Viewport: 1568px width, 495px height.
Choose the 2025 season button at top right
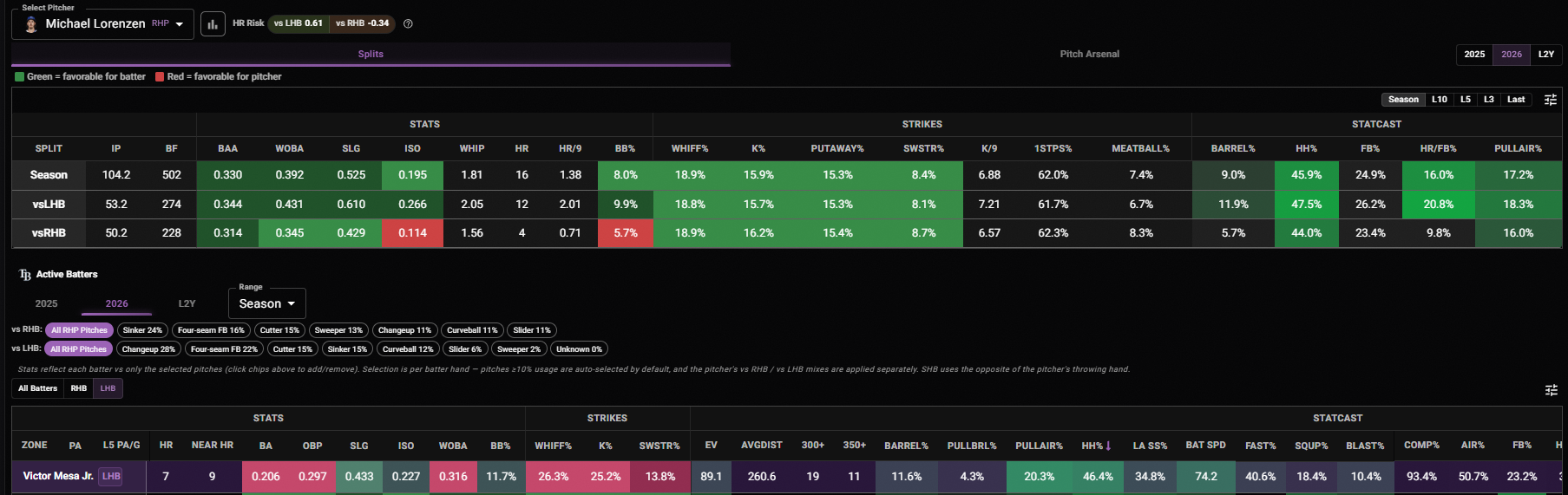pyautogui.click(x=1474, y=54)
